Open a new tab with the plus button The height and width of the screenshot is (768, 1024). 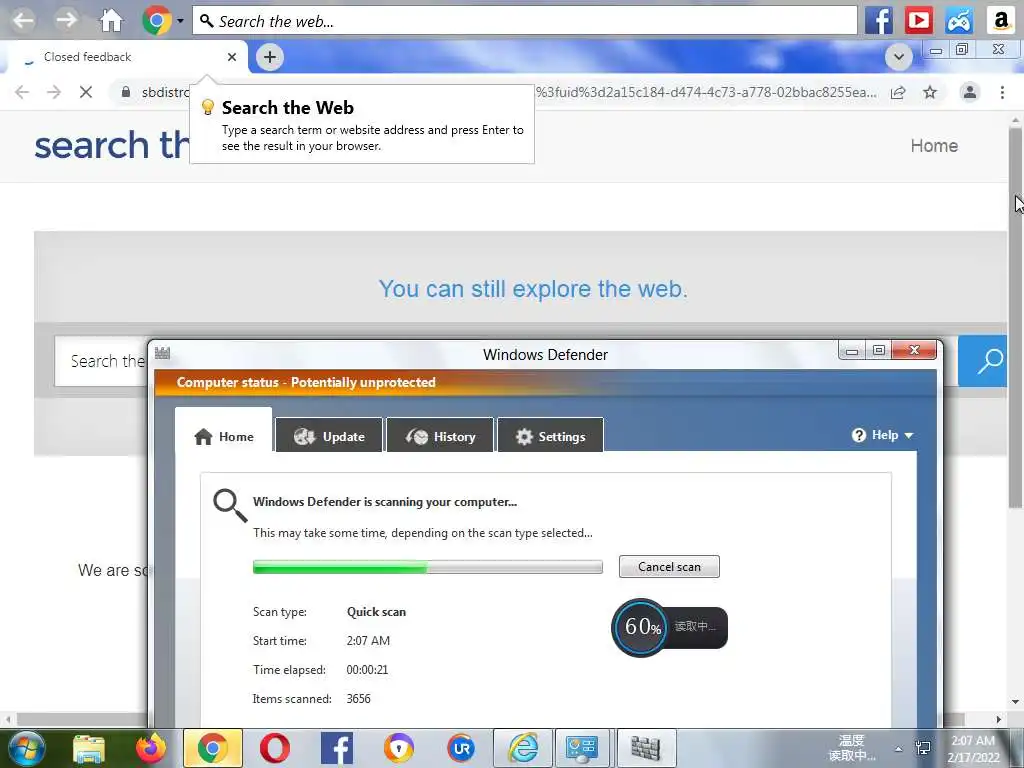pyautogui.click(x=270, y=57)
